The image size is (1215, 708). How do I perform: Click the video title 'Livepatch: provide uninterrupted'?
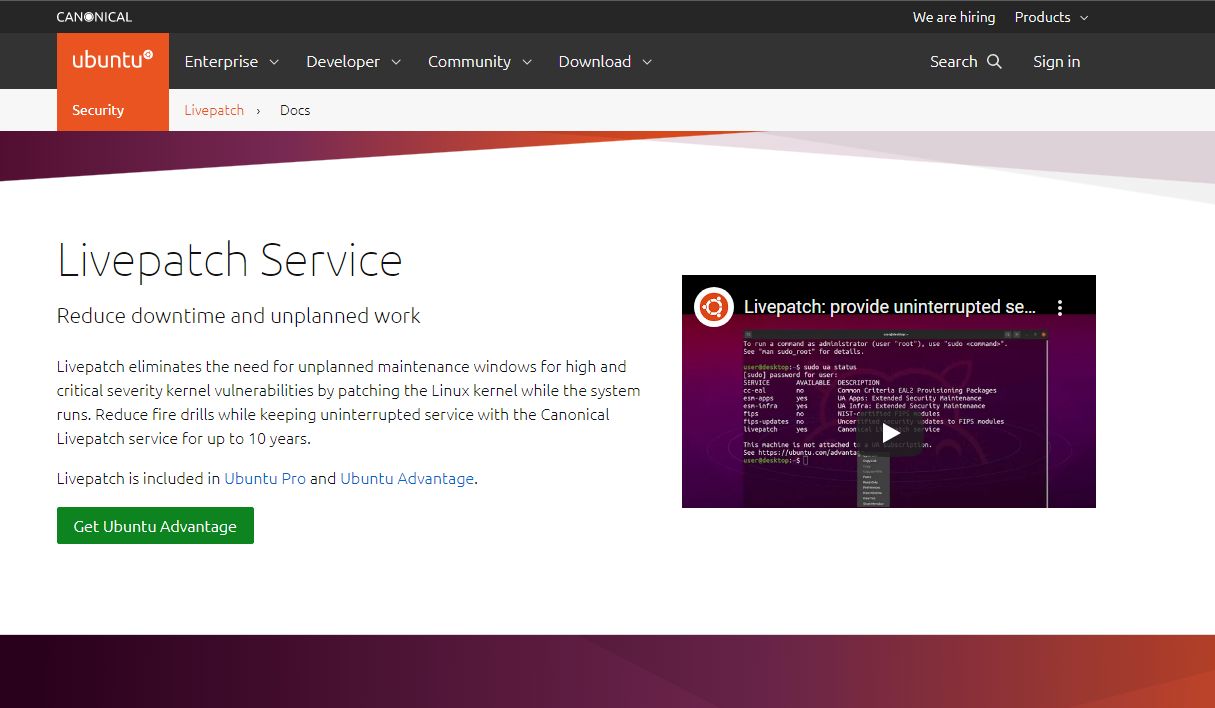(889, 307)
